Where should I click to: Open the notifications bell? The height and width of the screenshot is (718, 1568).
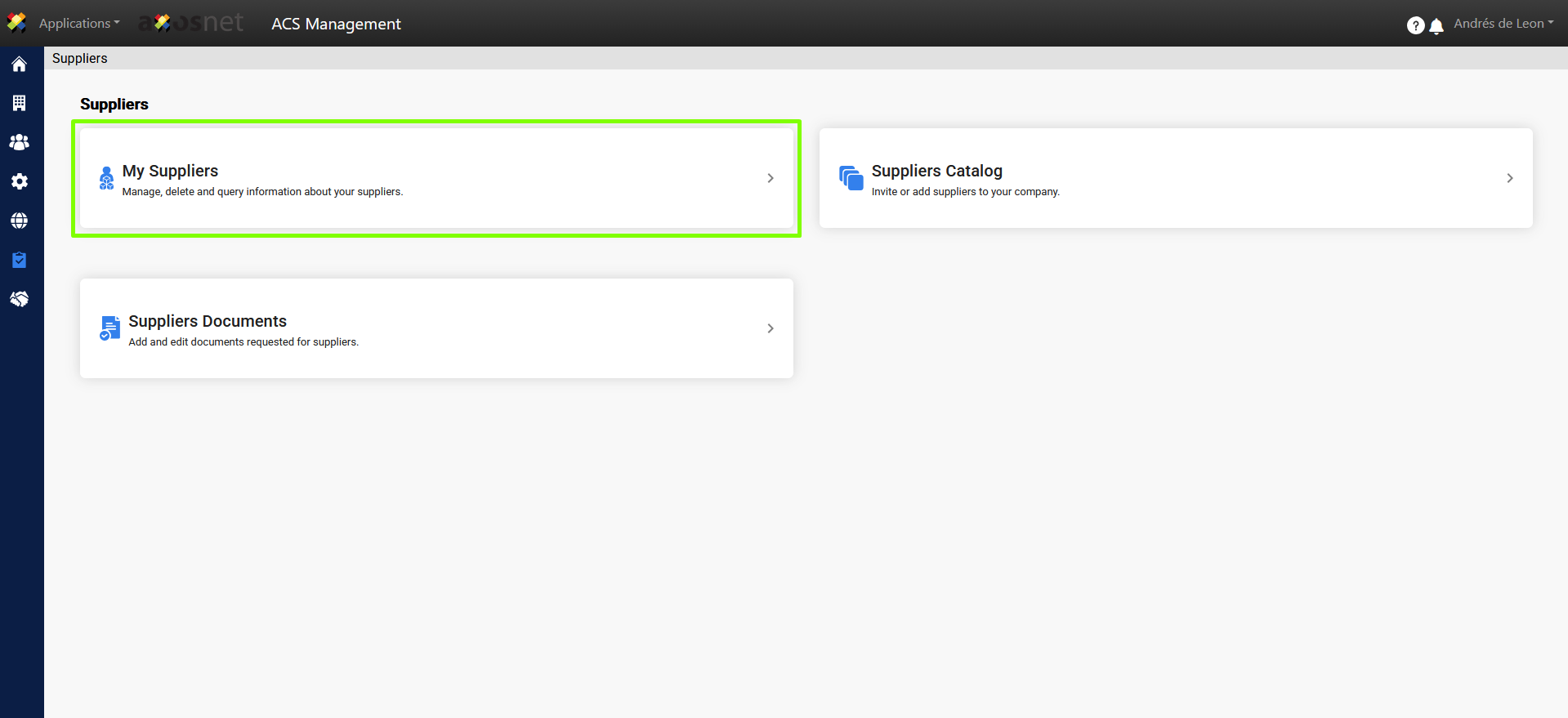pyautogui.click(x=1436, y=26)
